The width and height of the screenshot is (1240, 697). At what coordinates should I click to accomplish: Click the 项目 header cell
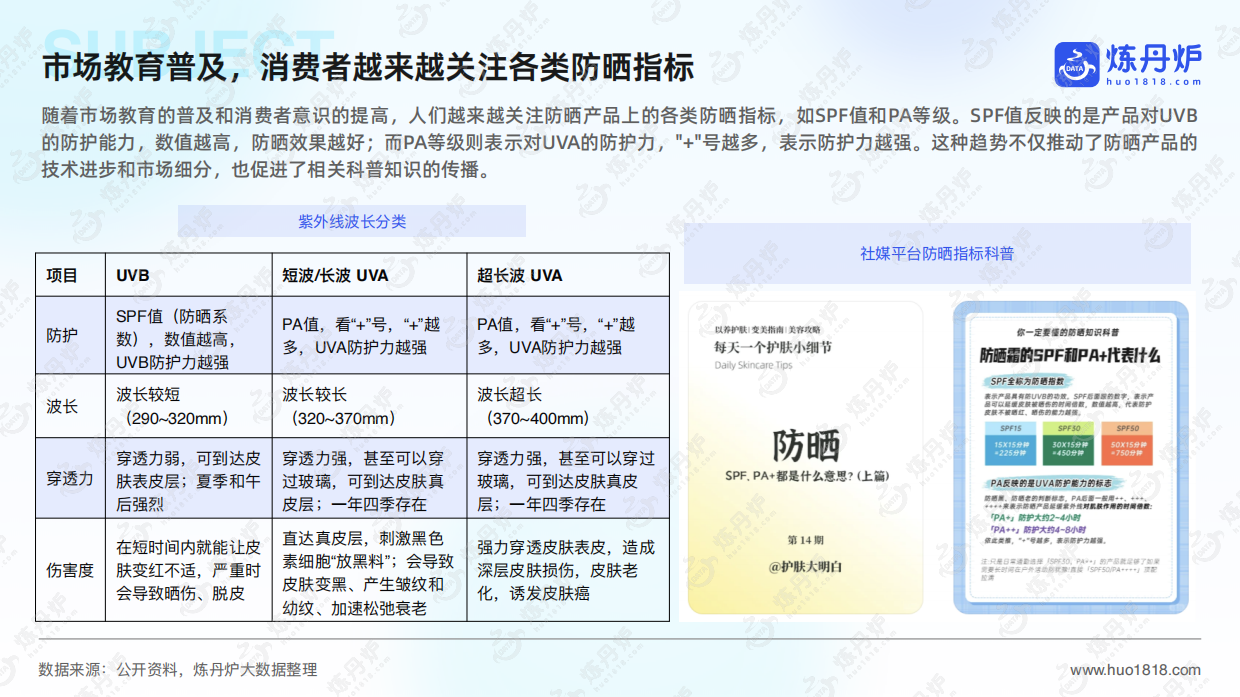(x=70, y=275)
